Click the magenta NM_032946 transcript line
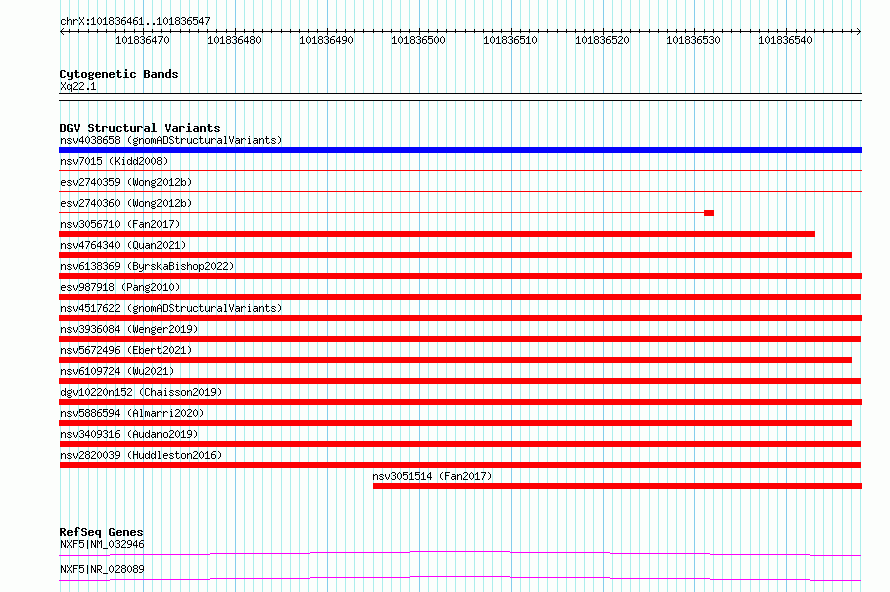Screen dimensions: 890x592 (460, 552)
